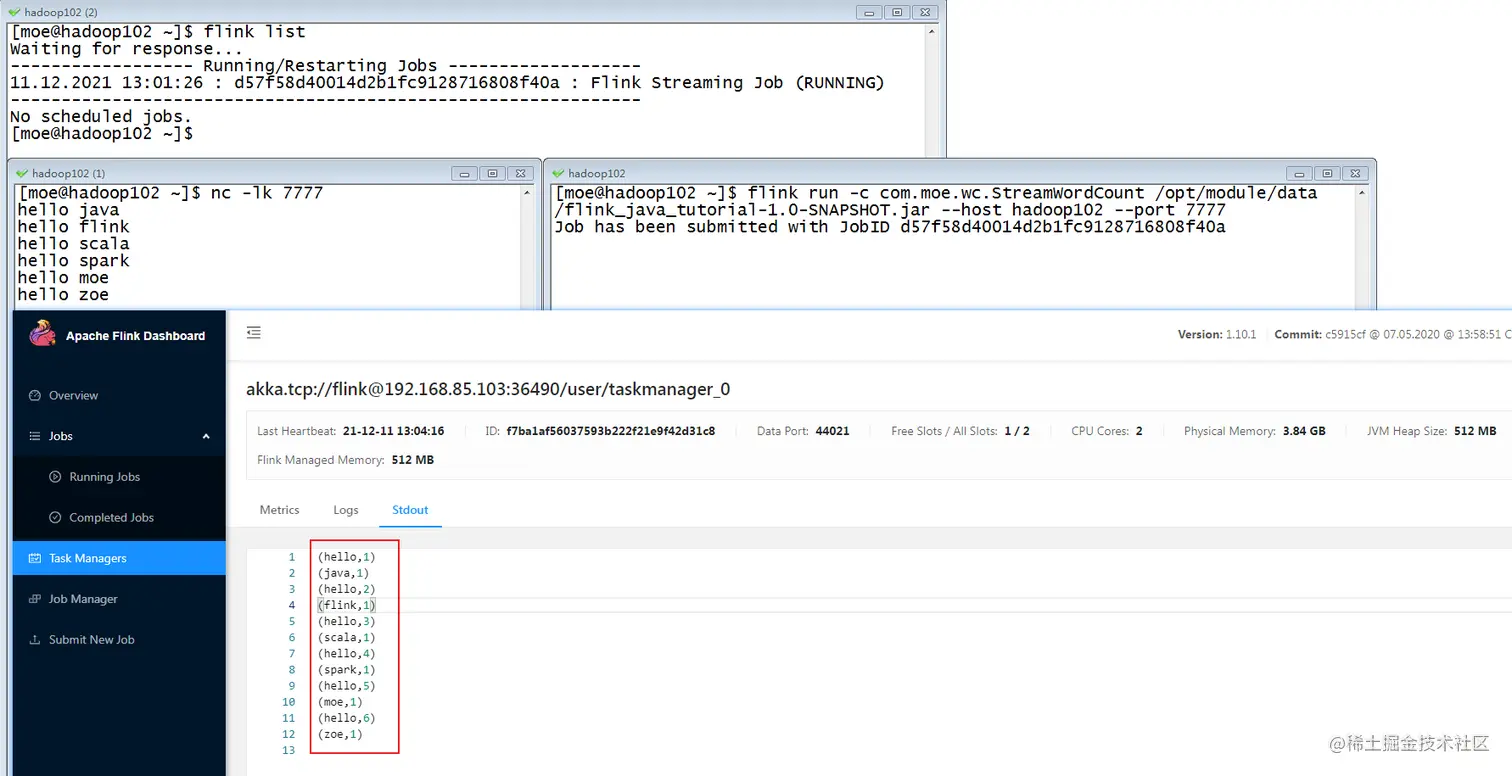Click the ID value f7ba1af56037593b222f21e9f42d31c8
Image resolution: width=1512 pixels, height=776 pixels.
tap(611, 431)
